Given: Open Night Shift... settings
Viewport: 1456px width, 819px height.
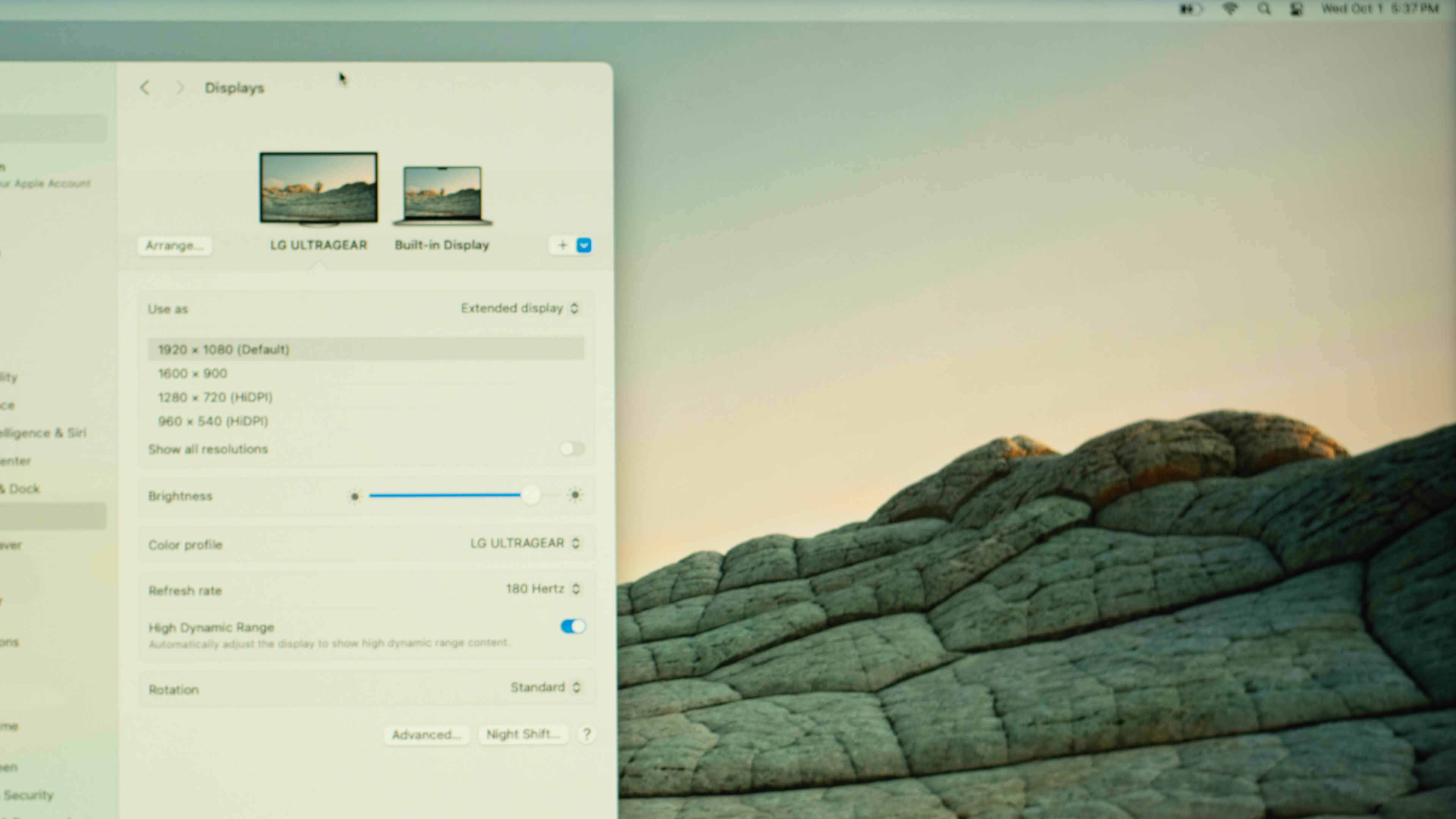Looking at the screenshot, I should [x=523, y=734].
